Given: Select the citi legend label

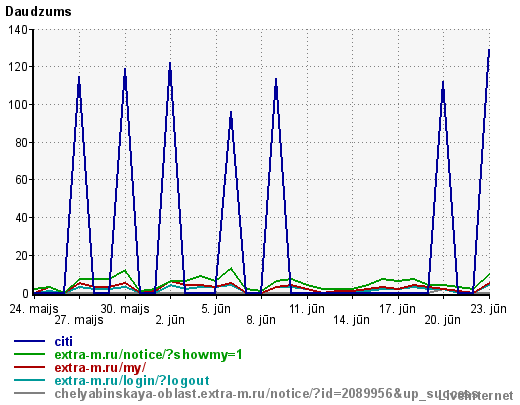Looking at the screenshot, I should (x=63, y=341).
